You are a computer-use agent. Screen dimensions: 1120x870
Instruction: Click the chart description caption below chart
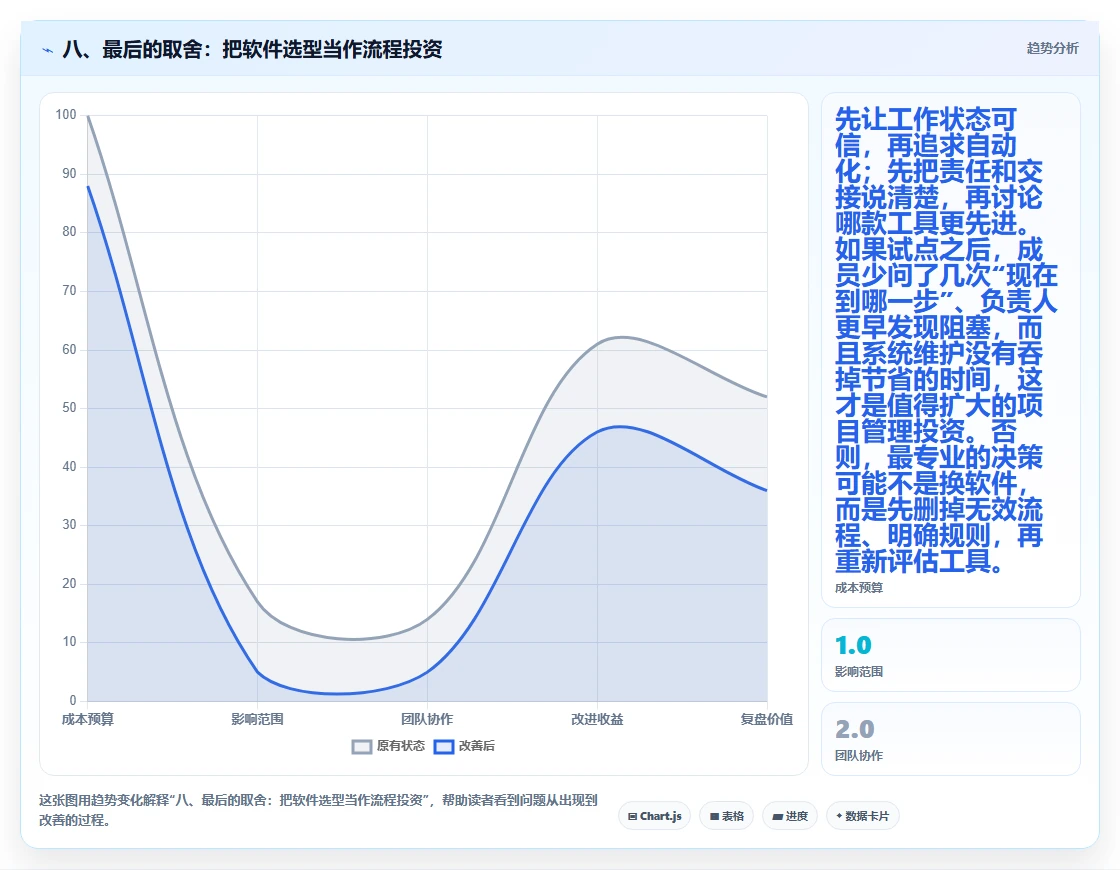[318, 810]
